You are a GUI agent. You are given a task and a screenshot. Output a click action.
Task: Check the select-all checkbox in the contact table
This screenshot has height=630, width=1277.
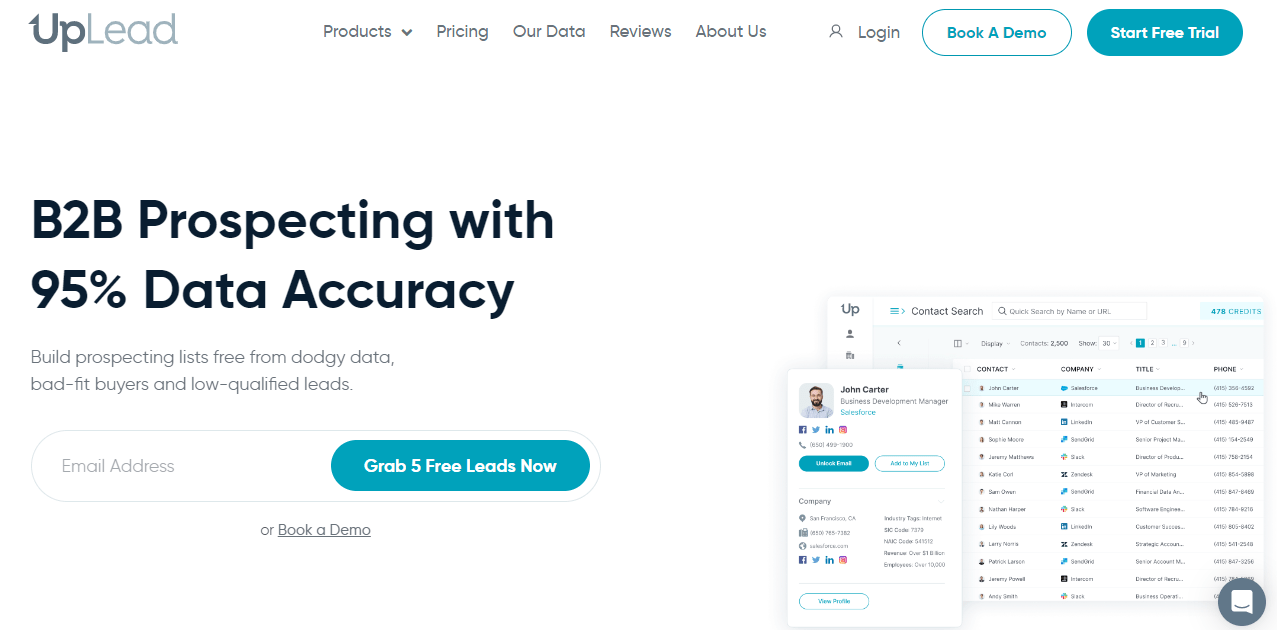(x=967, y=369)
